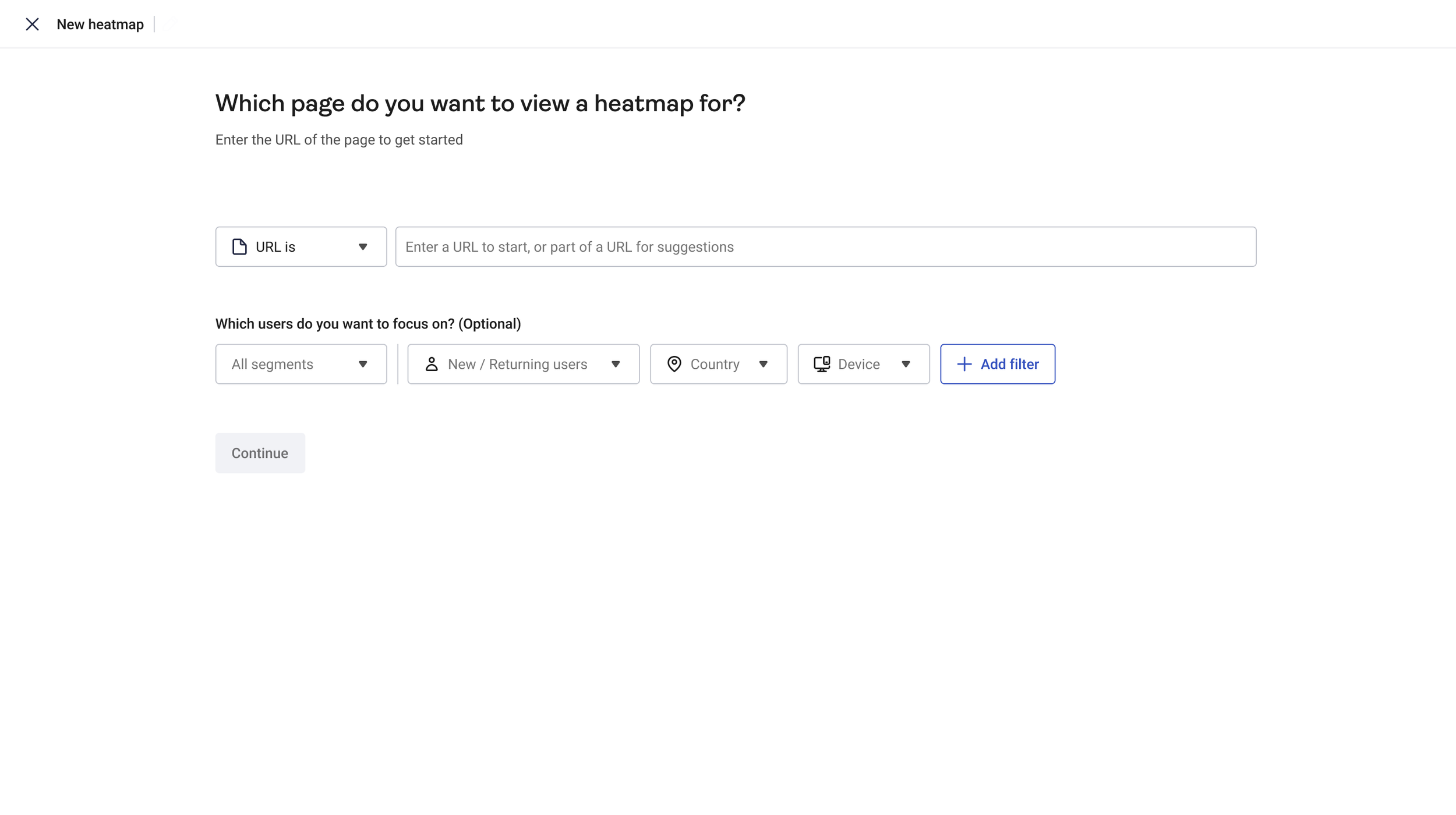Click the Country label text

(715, 364)
